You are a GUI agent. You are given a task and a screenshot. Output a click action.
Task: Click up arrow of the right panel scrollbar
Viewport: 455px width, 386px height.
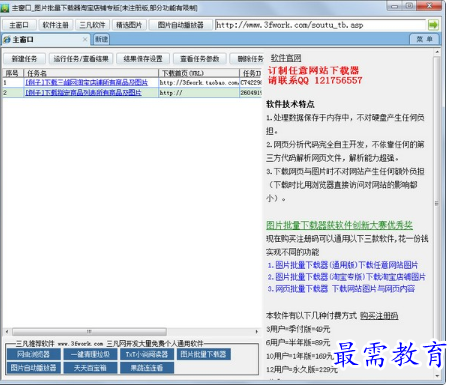coord(437,52)
